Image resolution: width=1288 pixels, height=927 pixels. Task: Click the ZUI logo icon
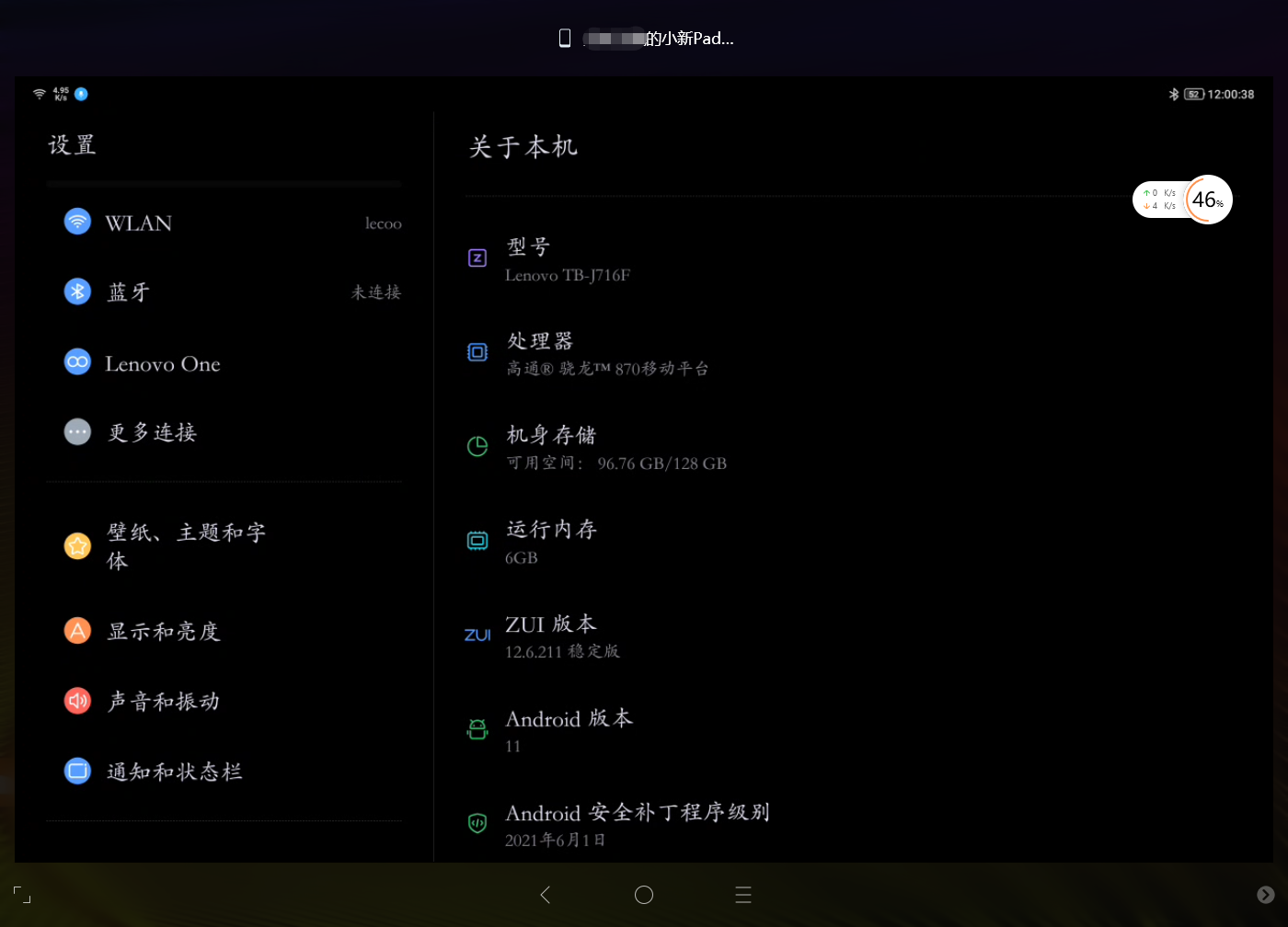click(x=477, y=635)
